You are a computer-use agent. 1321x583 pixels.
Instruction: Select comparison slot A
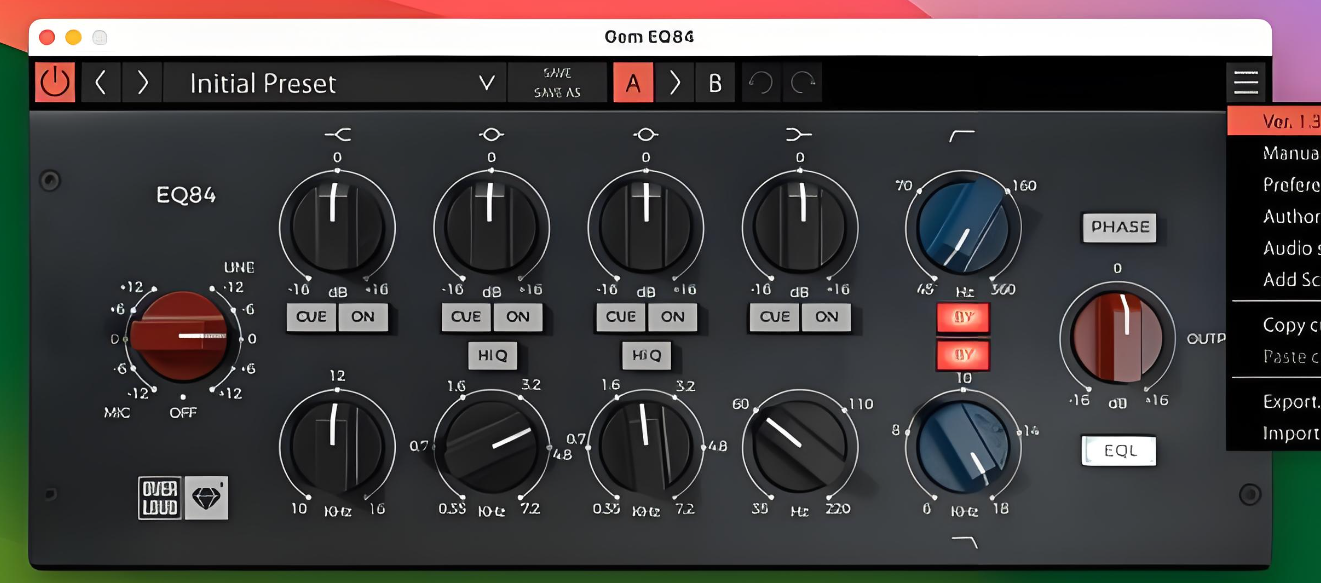(632, 83)
